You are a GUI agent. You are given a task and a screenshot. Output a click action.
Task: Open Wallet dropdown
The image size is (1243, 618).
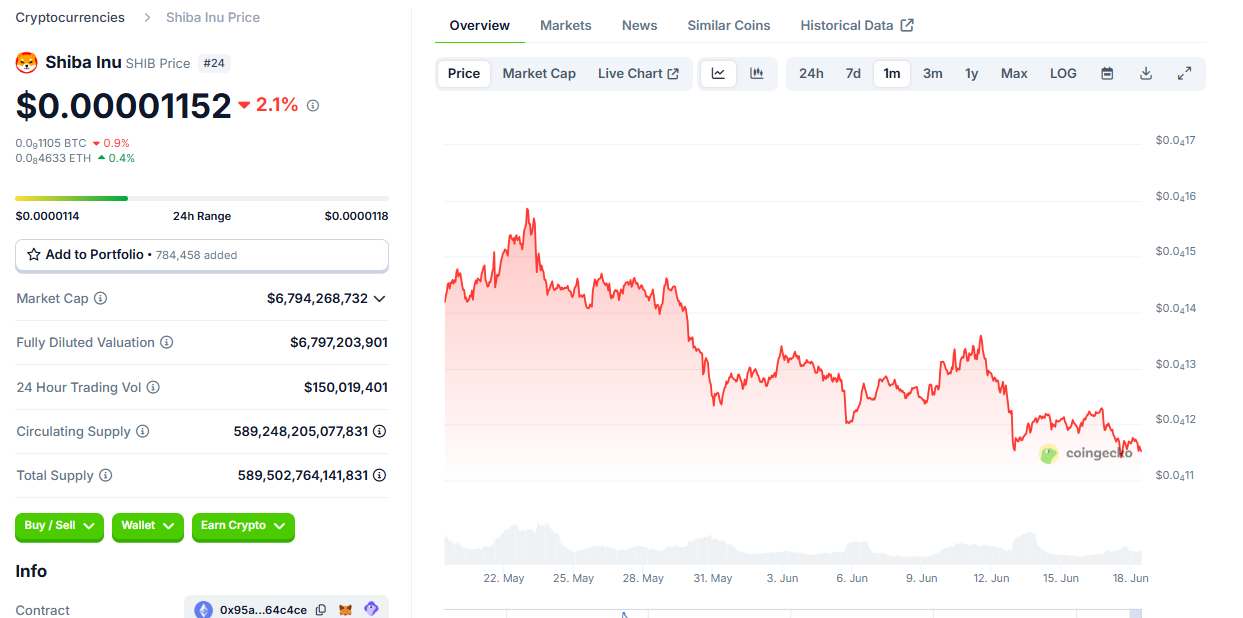click(x=147, y=526)
